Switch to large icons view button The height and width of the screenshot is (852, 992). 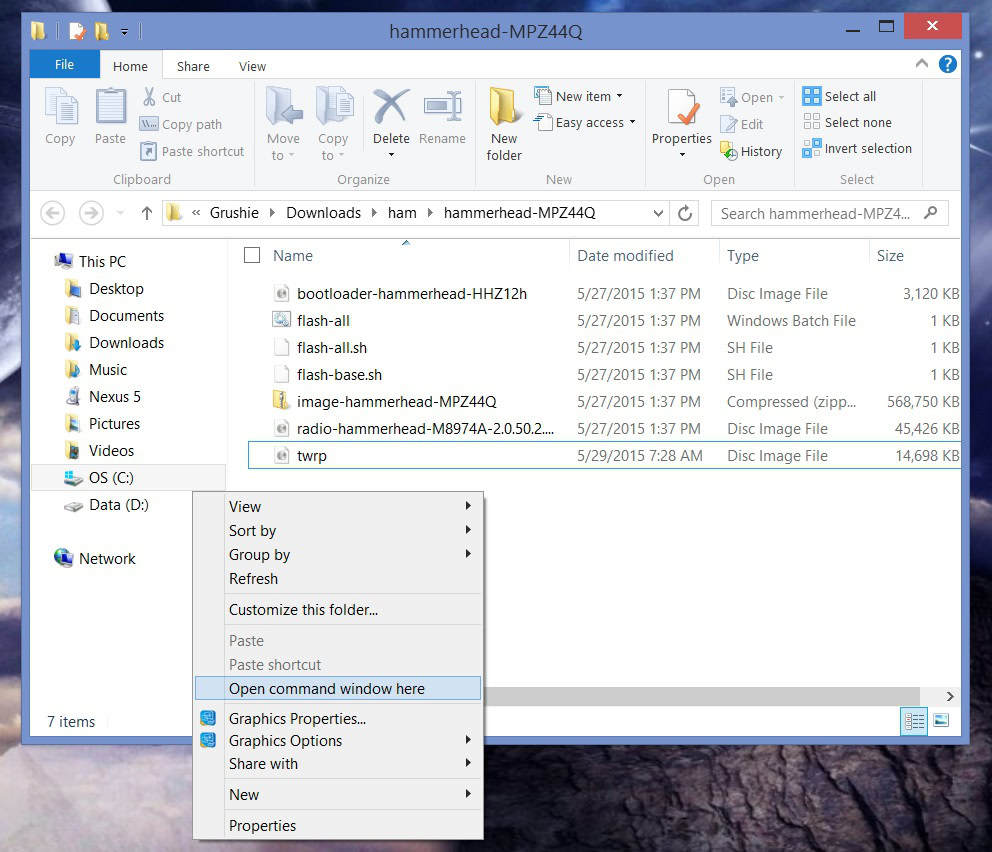coord(940,720)
